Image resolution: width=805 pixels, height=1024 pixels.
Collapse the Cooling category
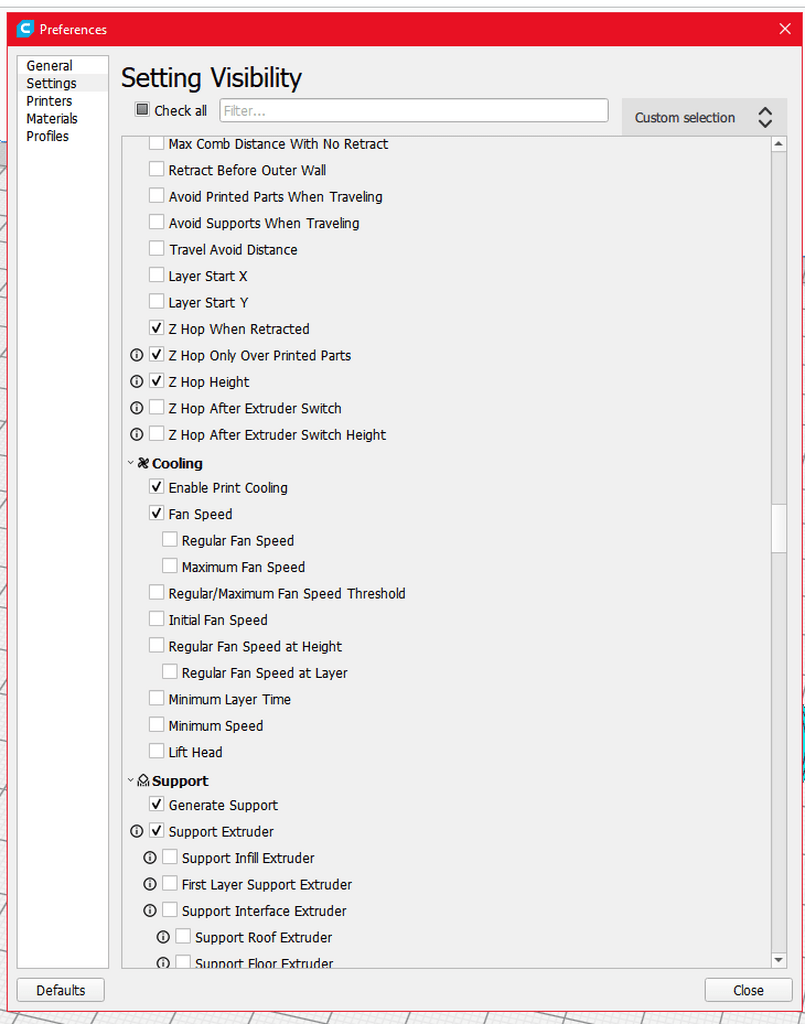pos(131,463)
